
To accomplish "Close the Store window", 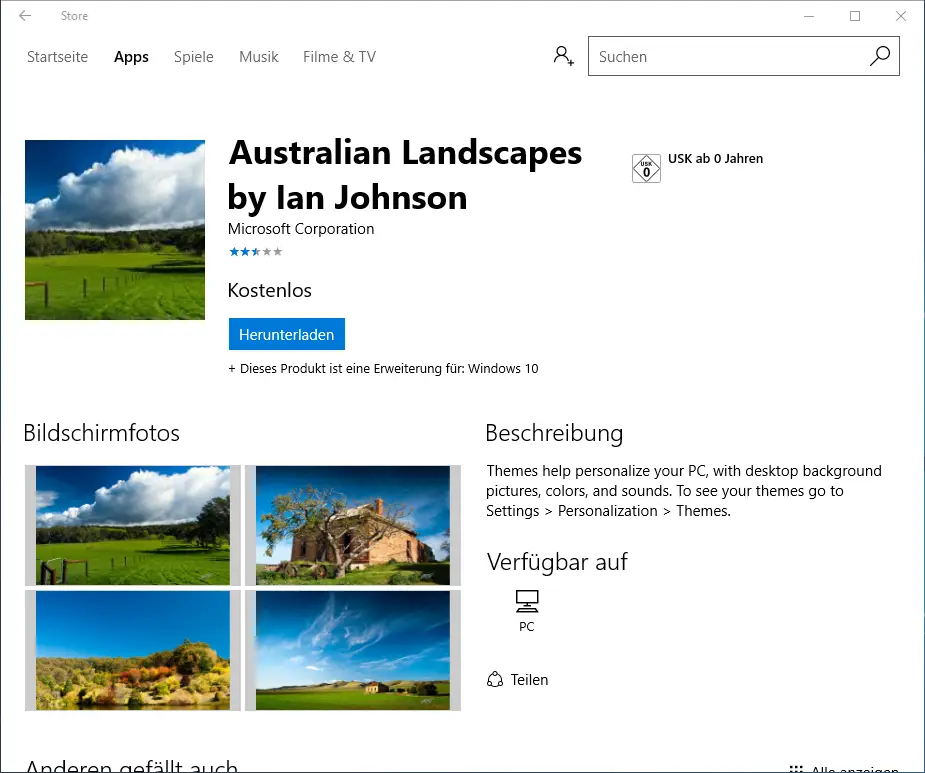I will coord(900,16).
